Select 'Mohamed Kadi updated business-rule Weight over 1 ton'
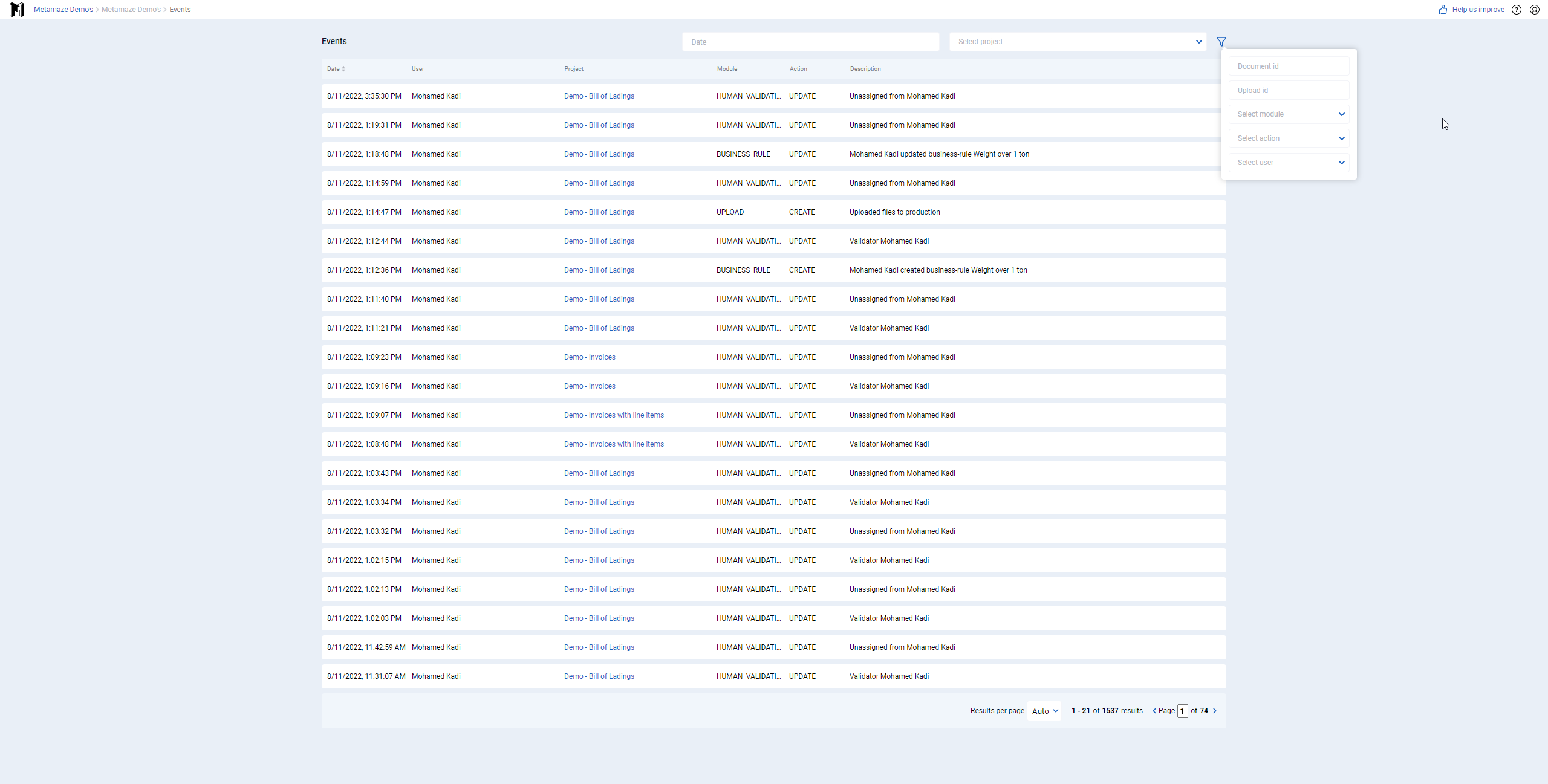This screenshot has height=784, width=1548. [939, 154]
